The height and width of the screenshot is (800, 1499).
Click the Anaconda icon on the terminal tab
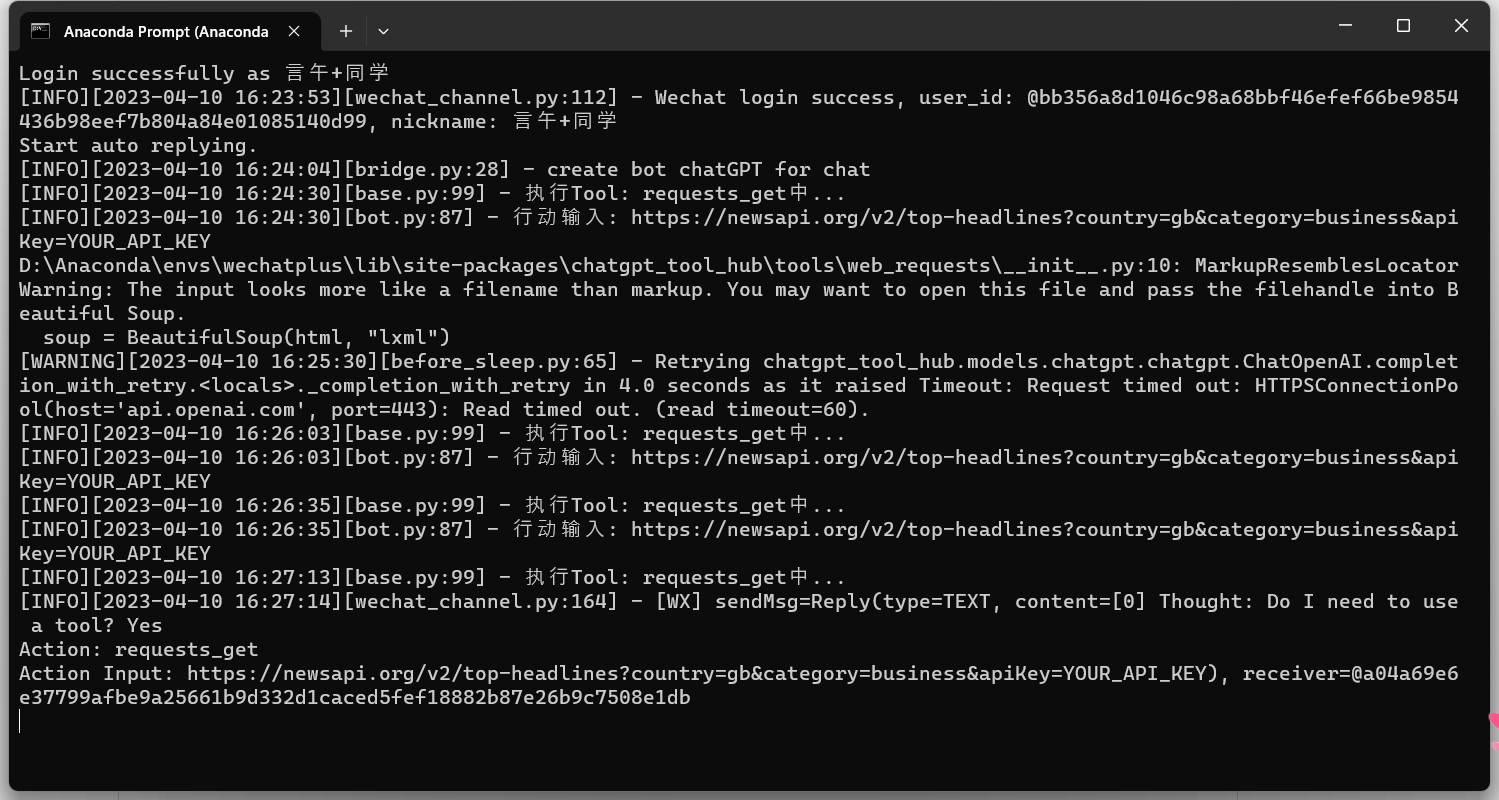click(x=39, y=31)
